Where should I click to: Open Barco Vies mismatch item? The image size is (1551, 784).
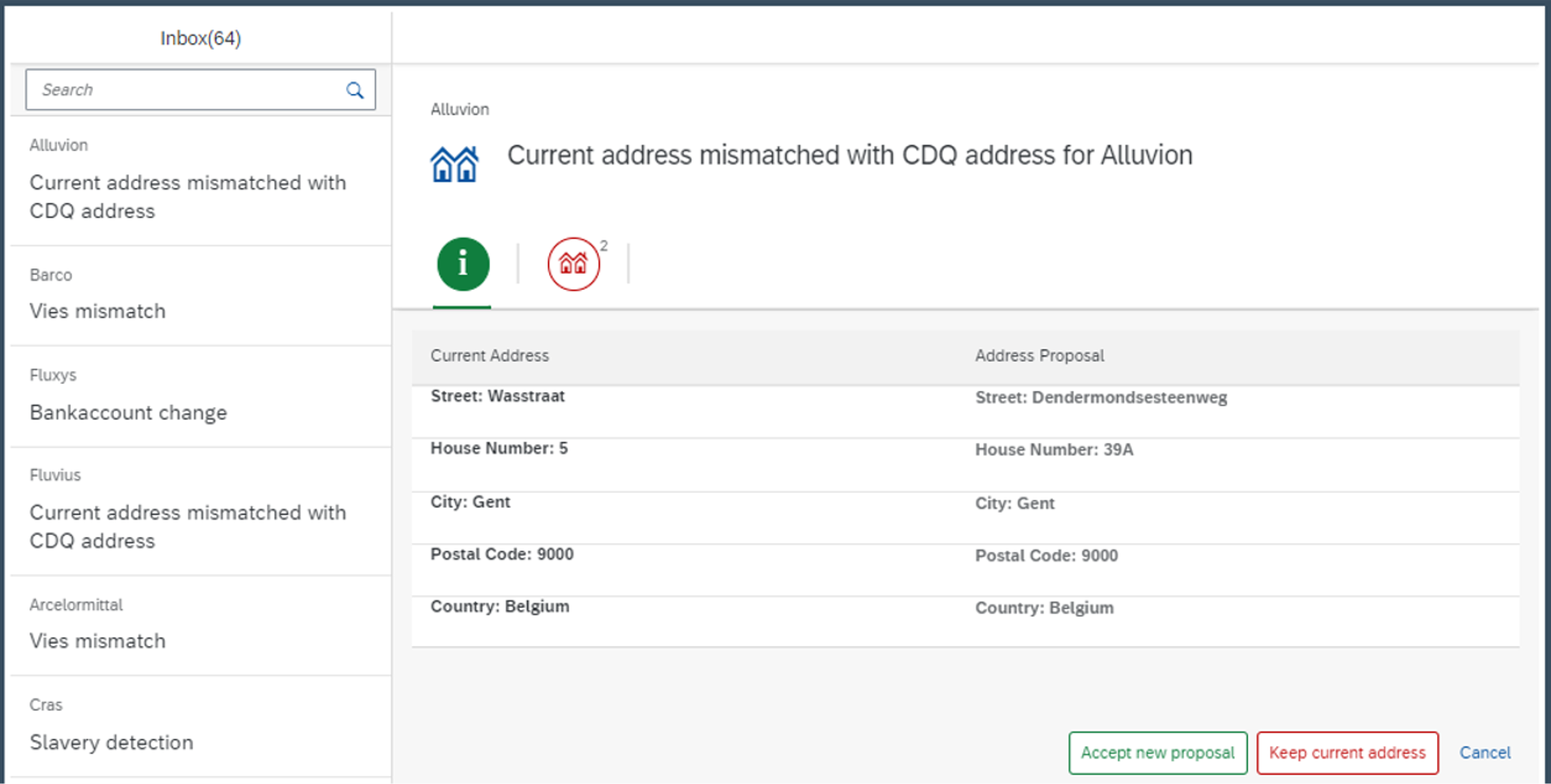(x=201, y=296)
